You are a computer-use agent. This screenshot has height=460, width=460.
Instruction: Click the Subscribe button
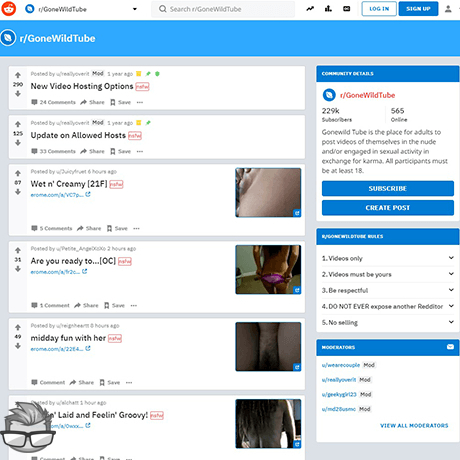tap(388, 188)
